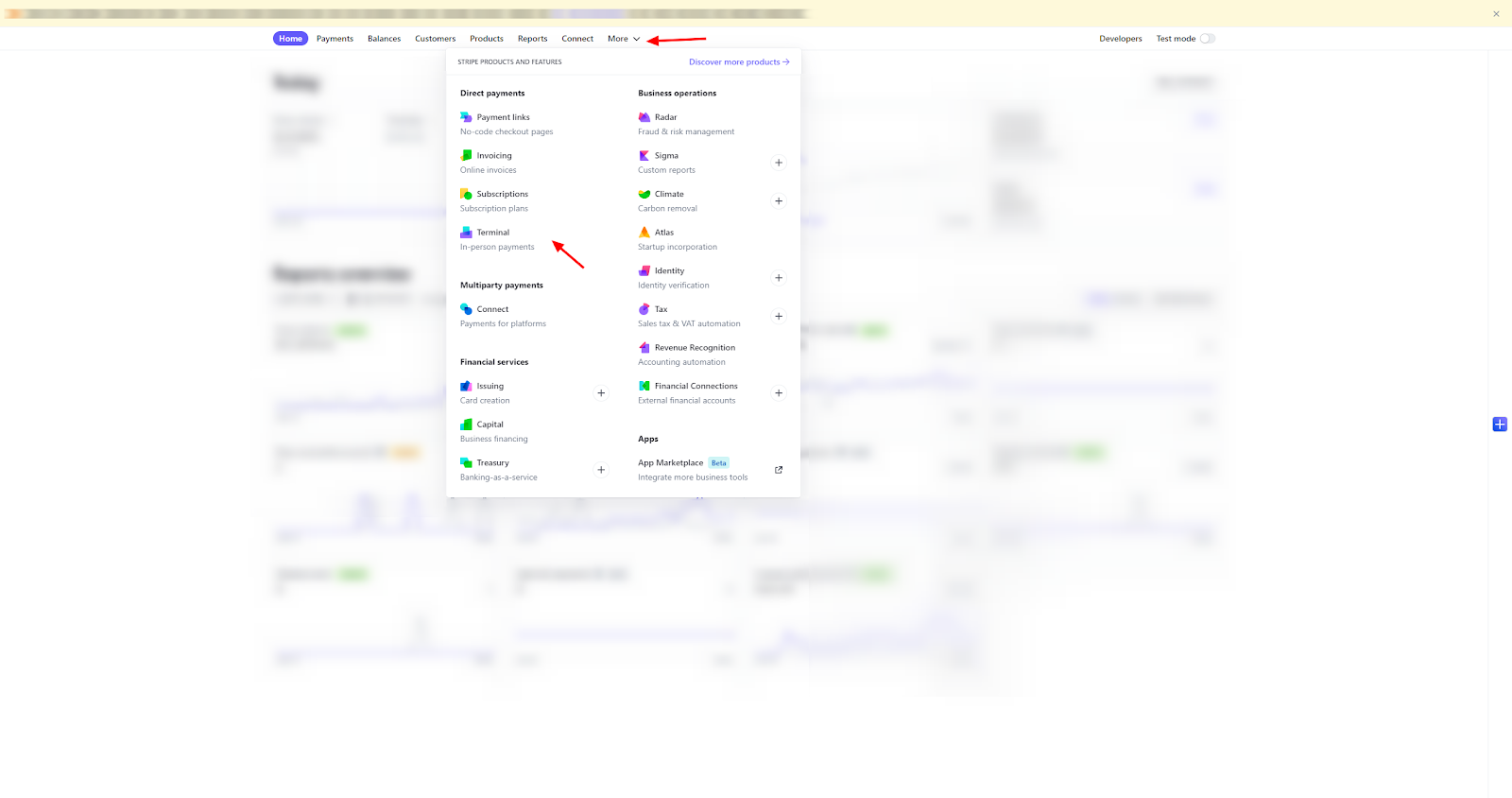This screenshot has width=1512, height=798.
Task: Click 'No-code checkout pages' description
Action: (x=507, y=132)
